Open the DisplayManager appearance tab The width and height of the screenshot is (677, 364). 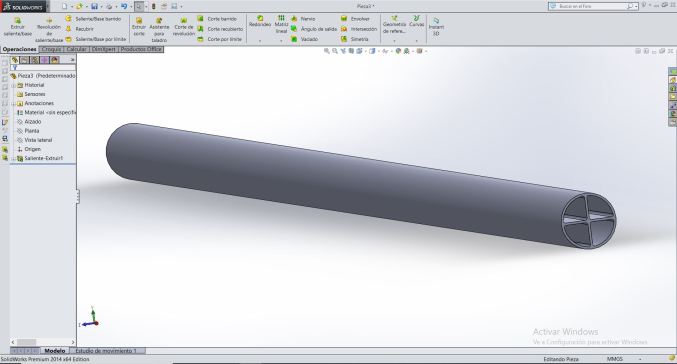[x=54, y=60]
